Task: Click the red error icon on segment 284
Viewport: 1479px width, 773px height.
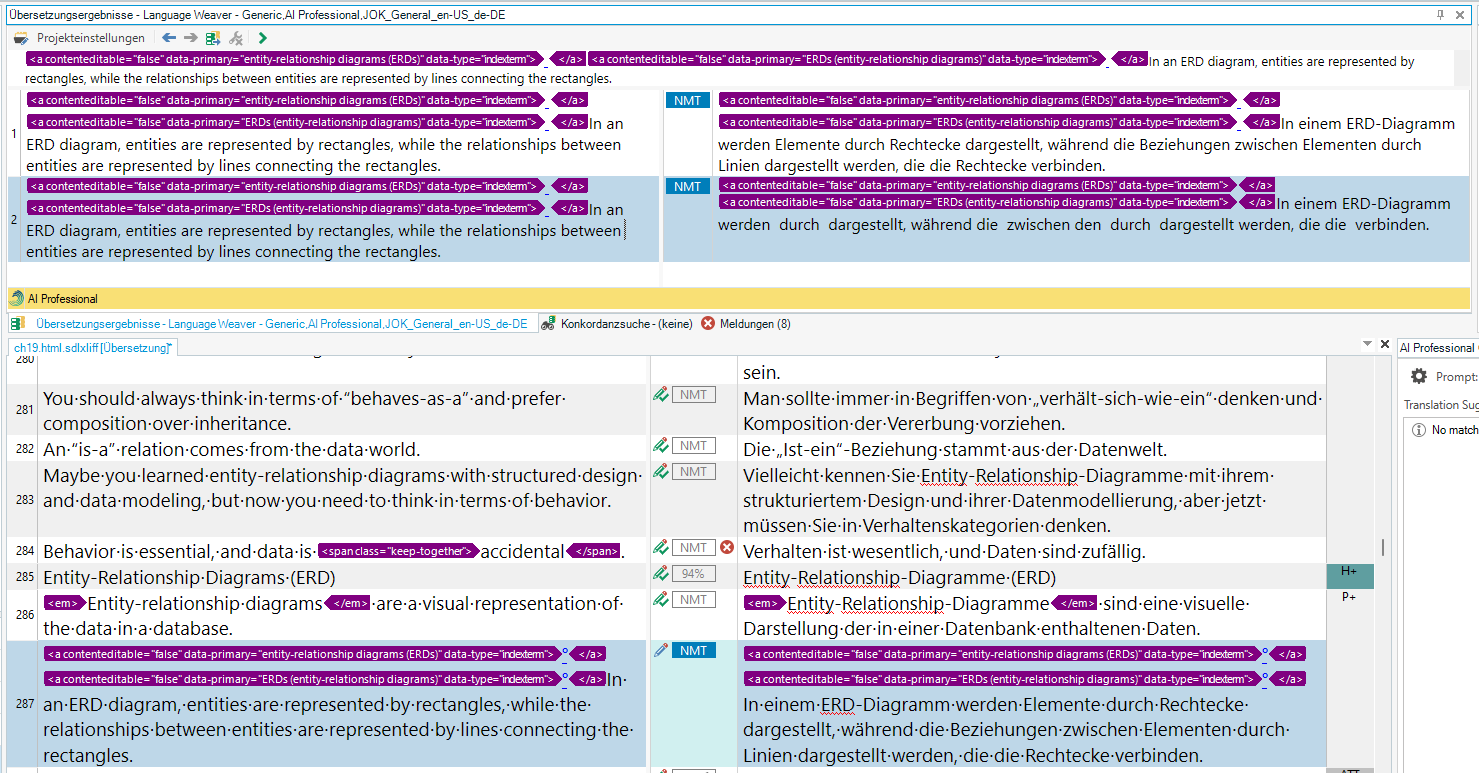Action: pyautogui.click(x=727, y=548)
